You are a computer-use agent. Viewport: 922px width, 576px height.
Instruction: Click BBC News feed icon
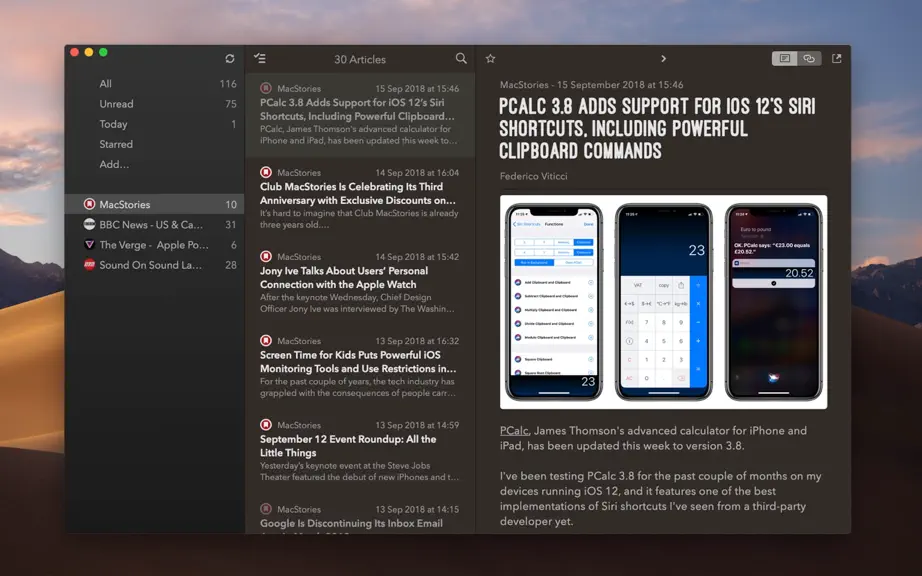pyautogui.click(x=89, y=224)
